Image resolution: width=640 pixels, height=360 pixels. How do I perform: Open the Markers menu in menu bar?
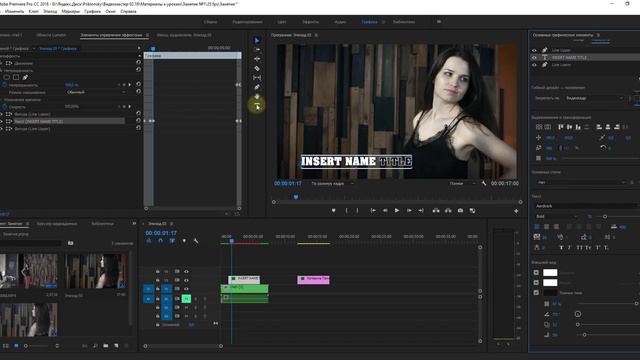coord(71,11)
